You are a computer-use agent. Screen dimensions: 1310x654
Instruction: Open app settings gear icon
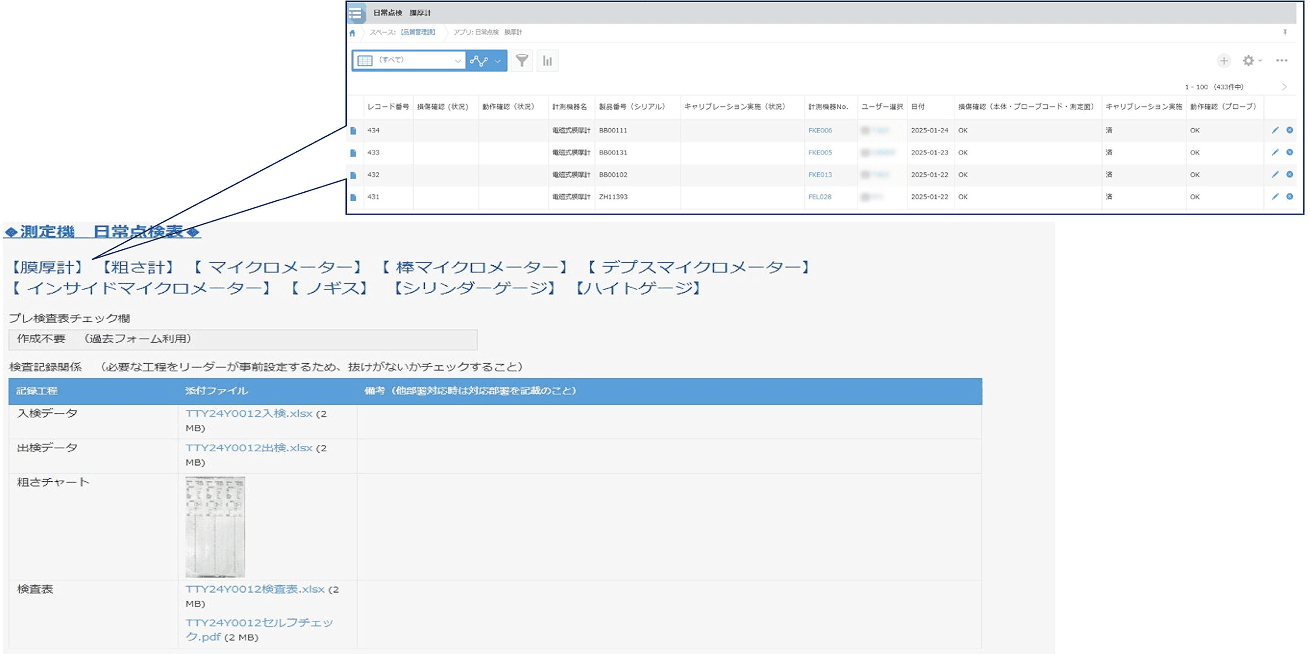tap(1248, 61)
